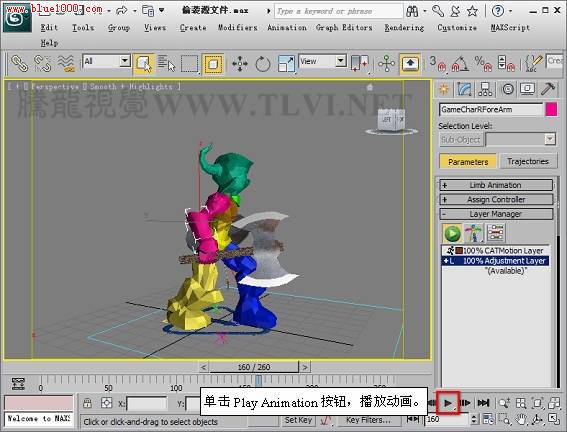Screen dimensions: 567x432
Task: Select the Select and Move tool
Action: tap(239, 64)
